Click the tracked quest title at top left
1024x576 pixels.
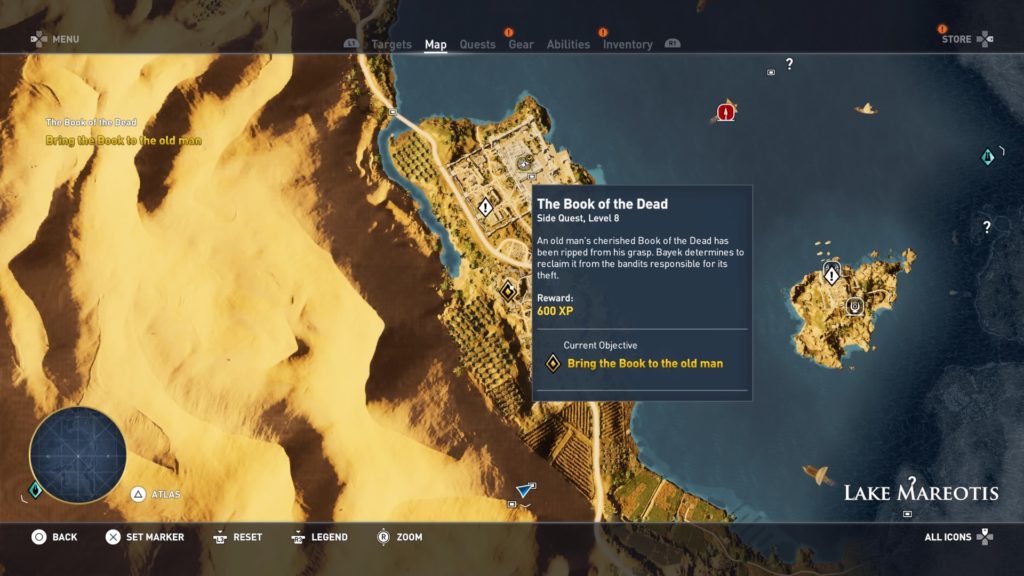(91, 122)
